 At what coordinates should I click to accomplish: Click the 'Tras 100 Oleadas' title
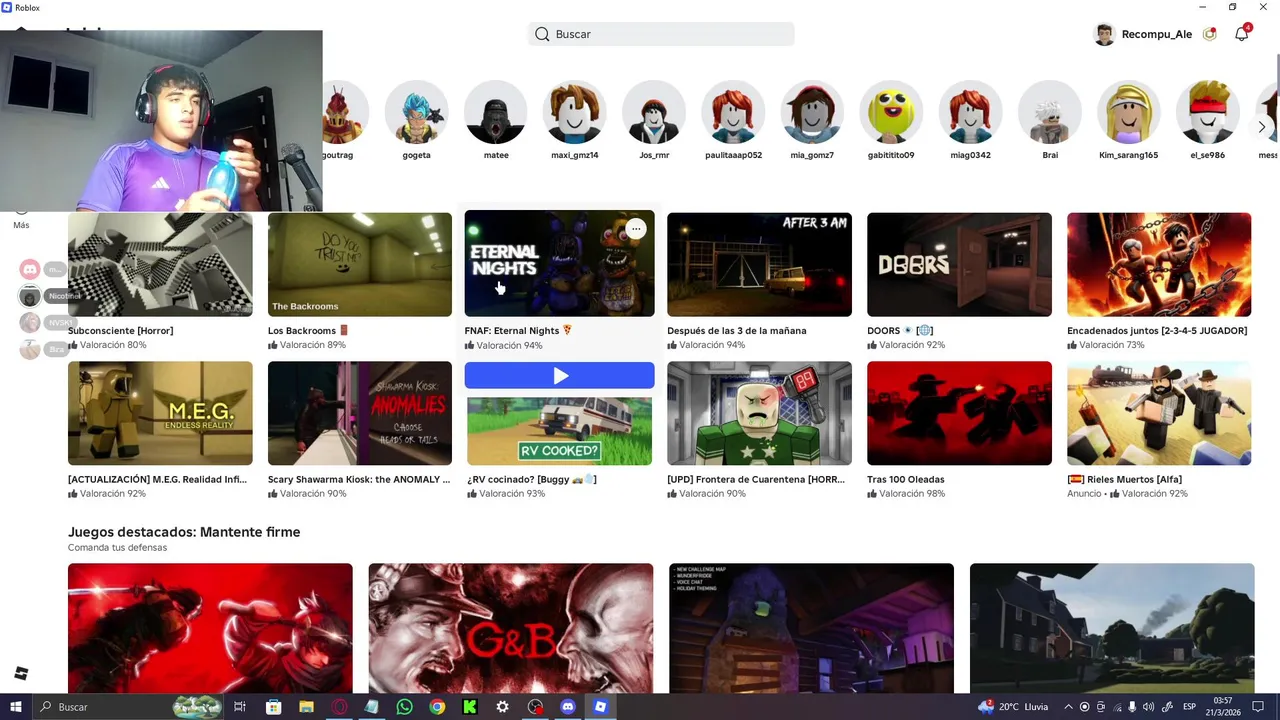[x=906, y=480]
